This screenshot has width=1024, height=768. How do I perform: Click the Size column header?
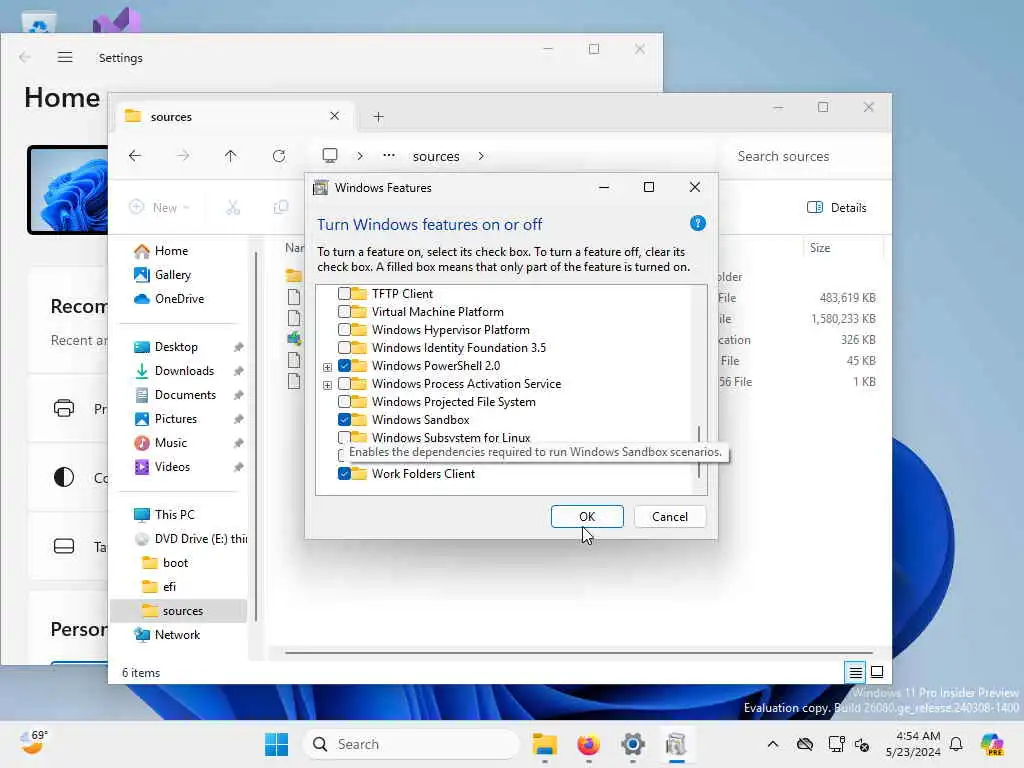coord(820,248)
